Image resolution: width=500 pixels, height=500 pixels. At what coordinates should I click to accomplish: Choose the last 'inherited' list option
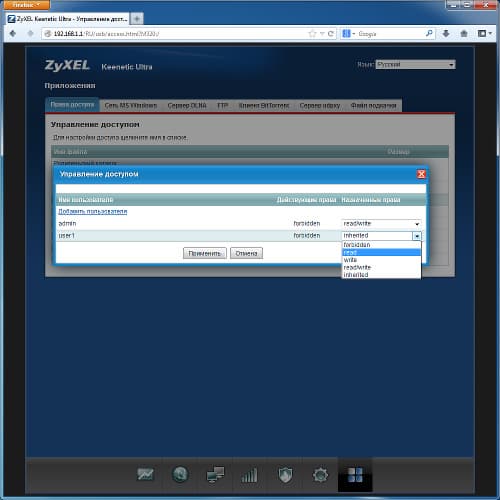(381, 275)
